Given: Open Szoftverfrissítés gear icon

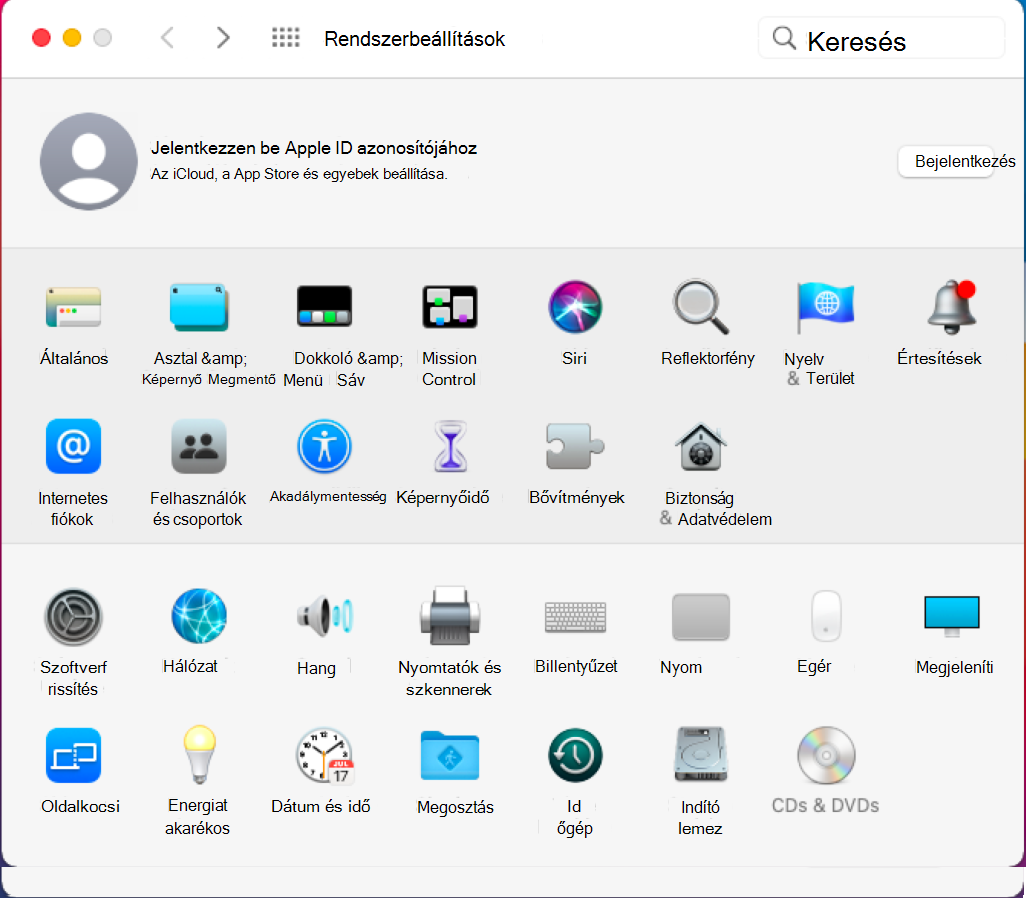Looking at the screenshot, I should [x=73, y=617].
